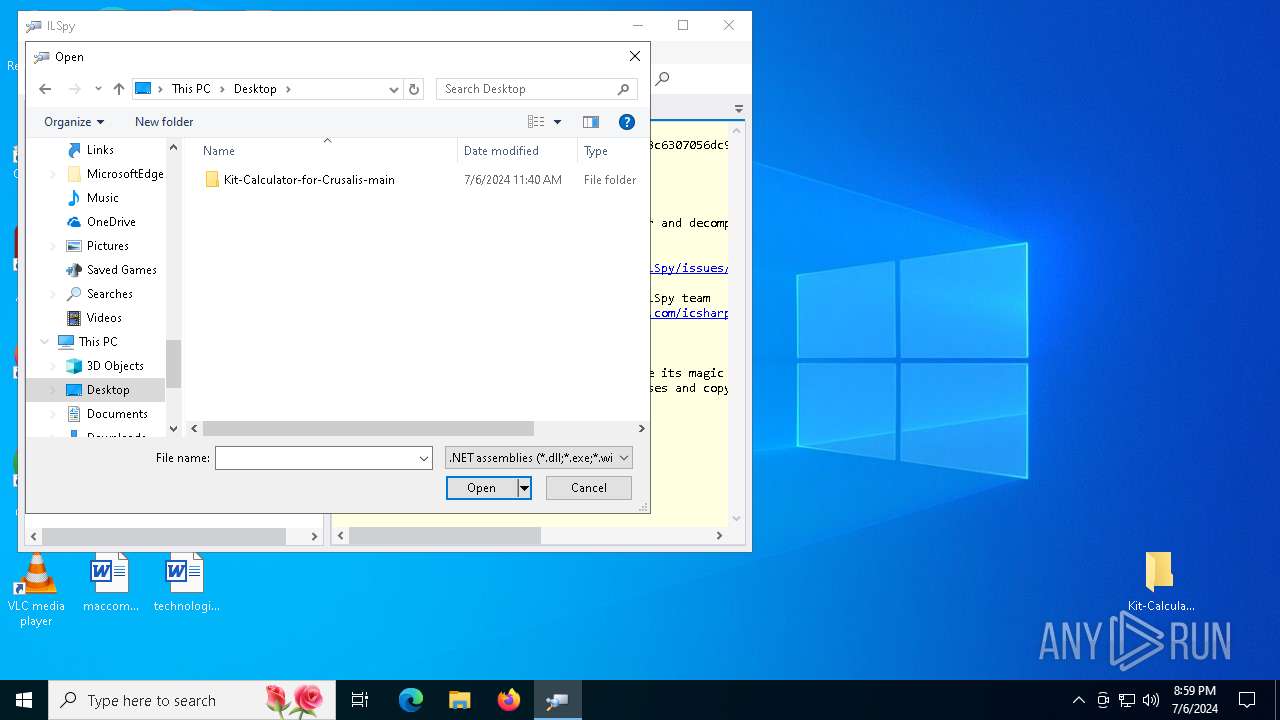Open the Open button's split arrow
This screenshot has width=1280, height=720.
[x=524, y=488]
